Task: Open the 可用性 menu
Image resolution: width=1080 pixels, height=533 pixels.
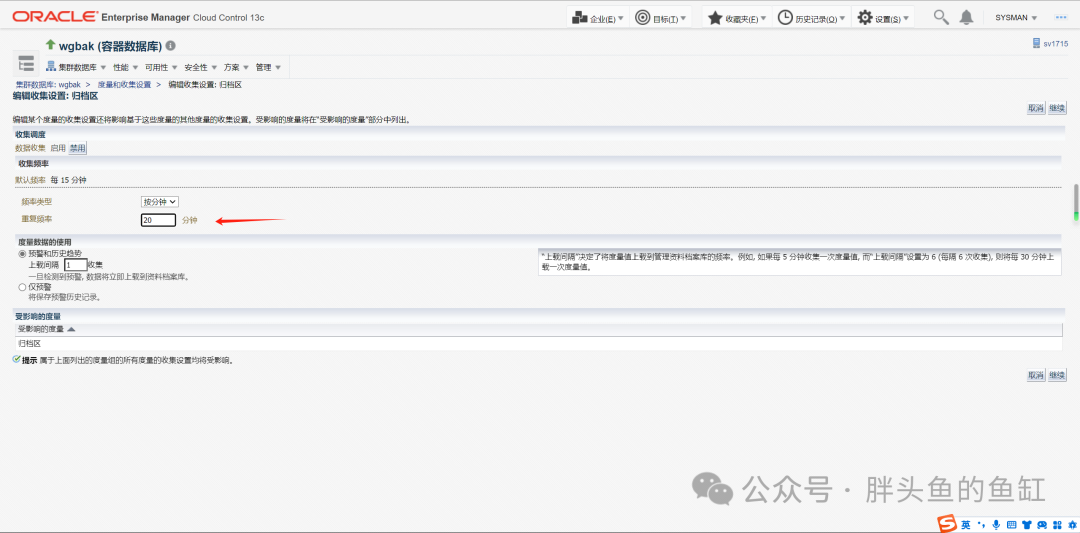Action: (x=161, y=67)
